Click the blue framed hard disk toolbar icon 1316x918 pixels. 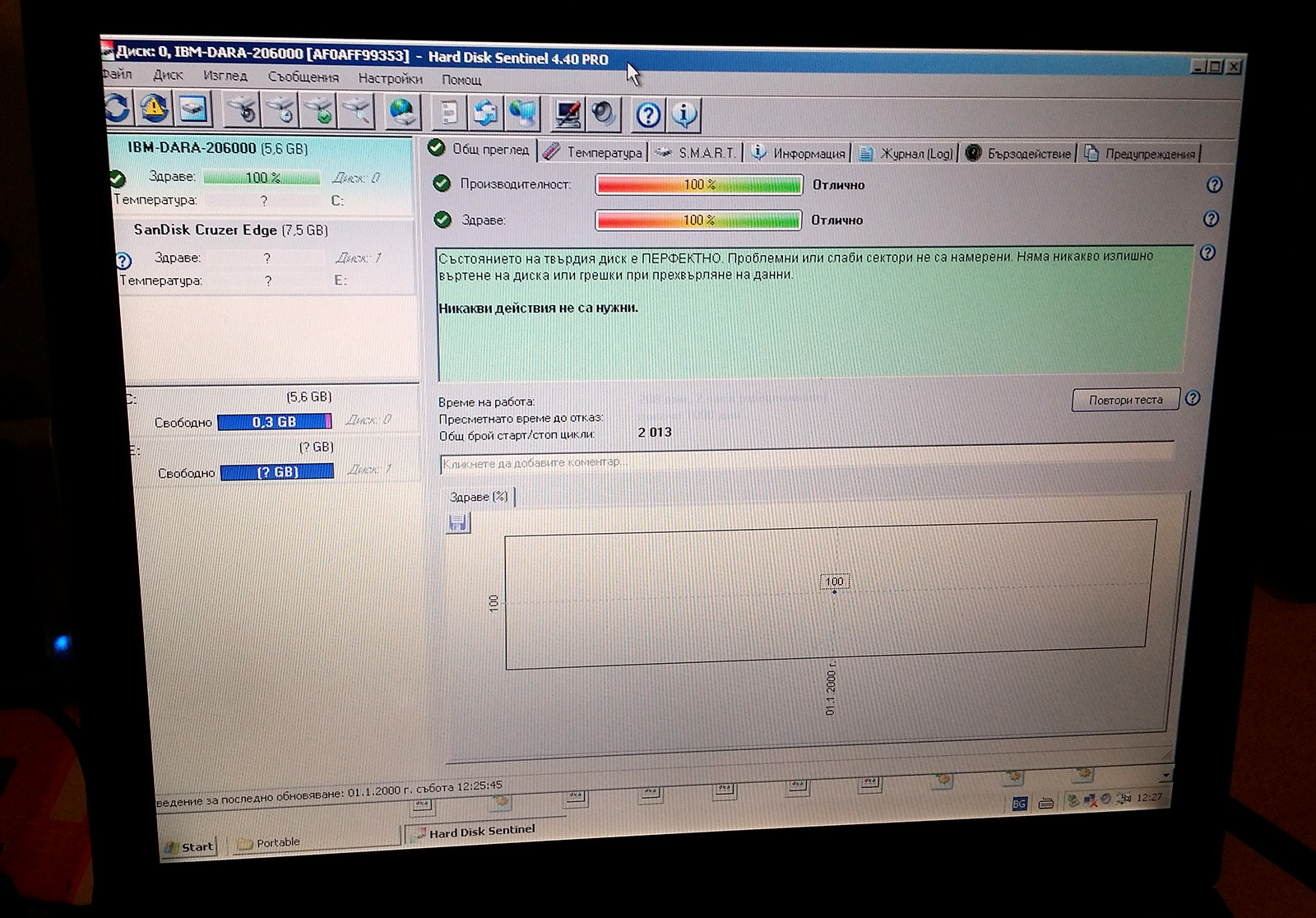192,109
